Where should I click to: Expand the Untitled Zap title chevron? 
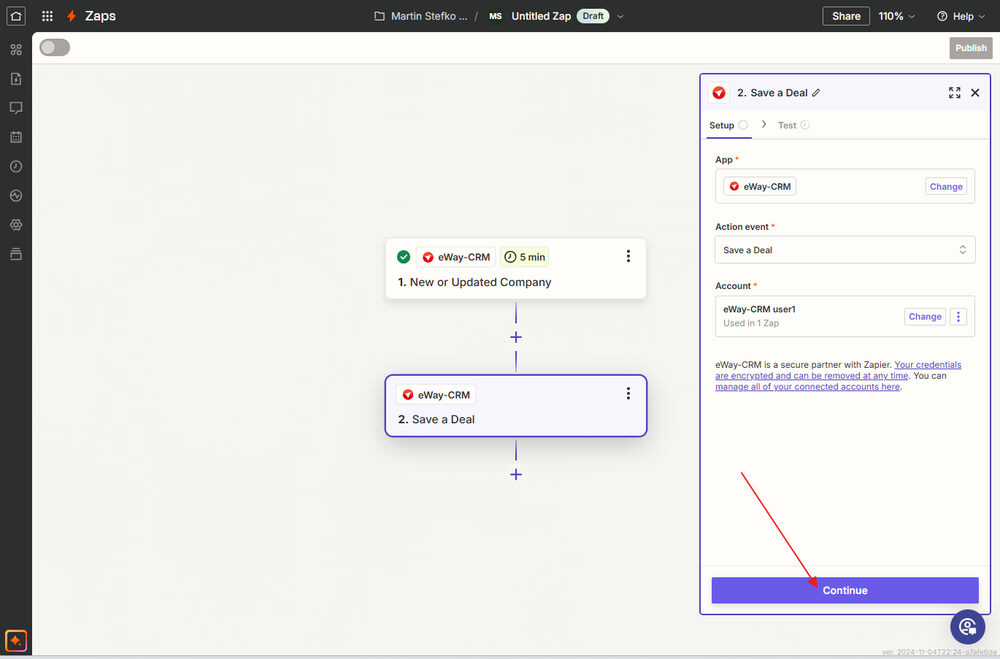620,17
